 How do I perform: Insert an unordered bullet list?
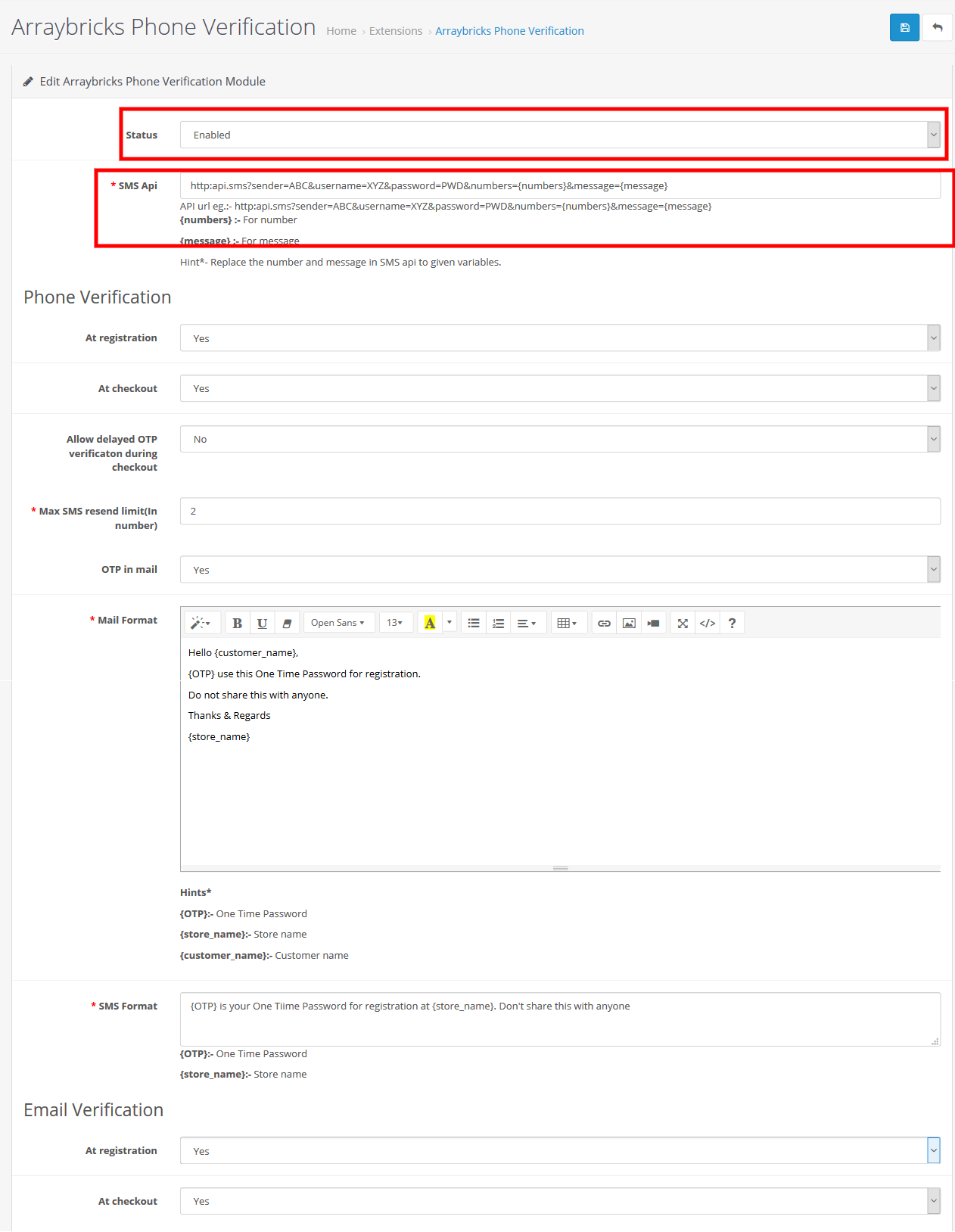pyautogui.click(x=474, y=623)
